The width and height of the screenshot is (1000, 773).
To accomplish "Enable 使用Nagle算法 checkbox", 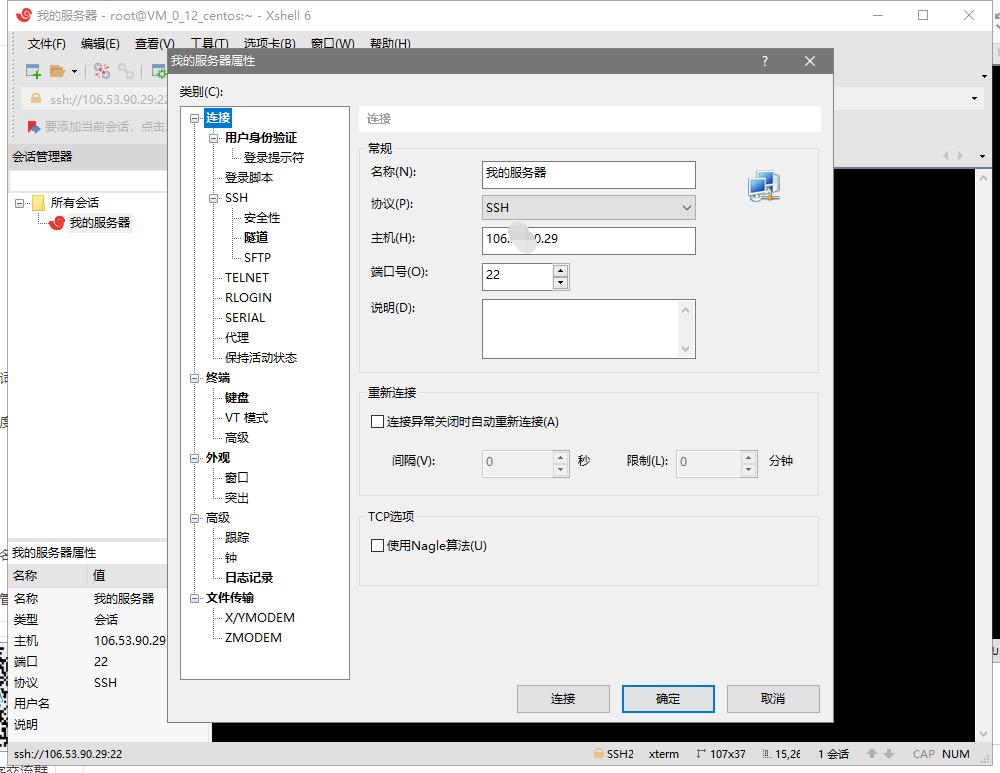I will (x=378, y=545).
